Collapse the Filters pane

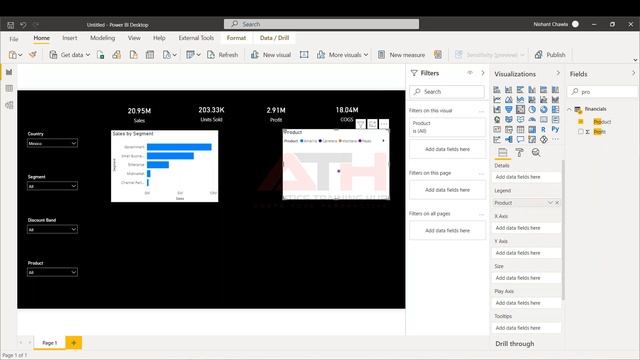483,73
